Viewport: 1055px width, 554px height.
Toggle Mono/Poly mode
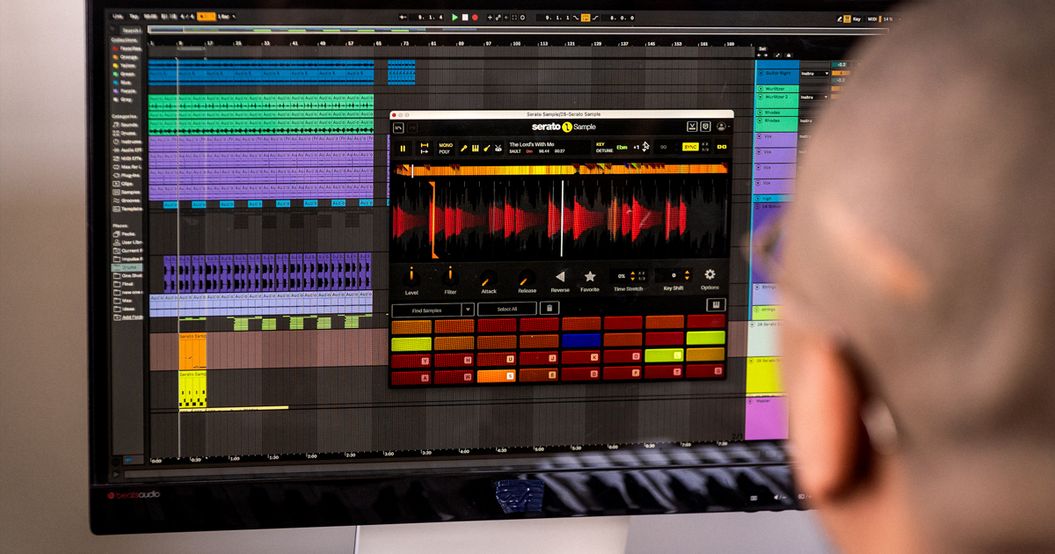445,148
